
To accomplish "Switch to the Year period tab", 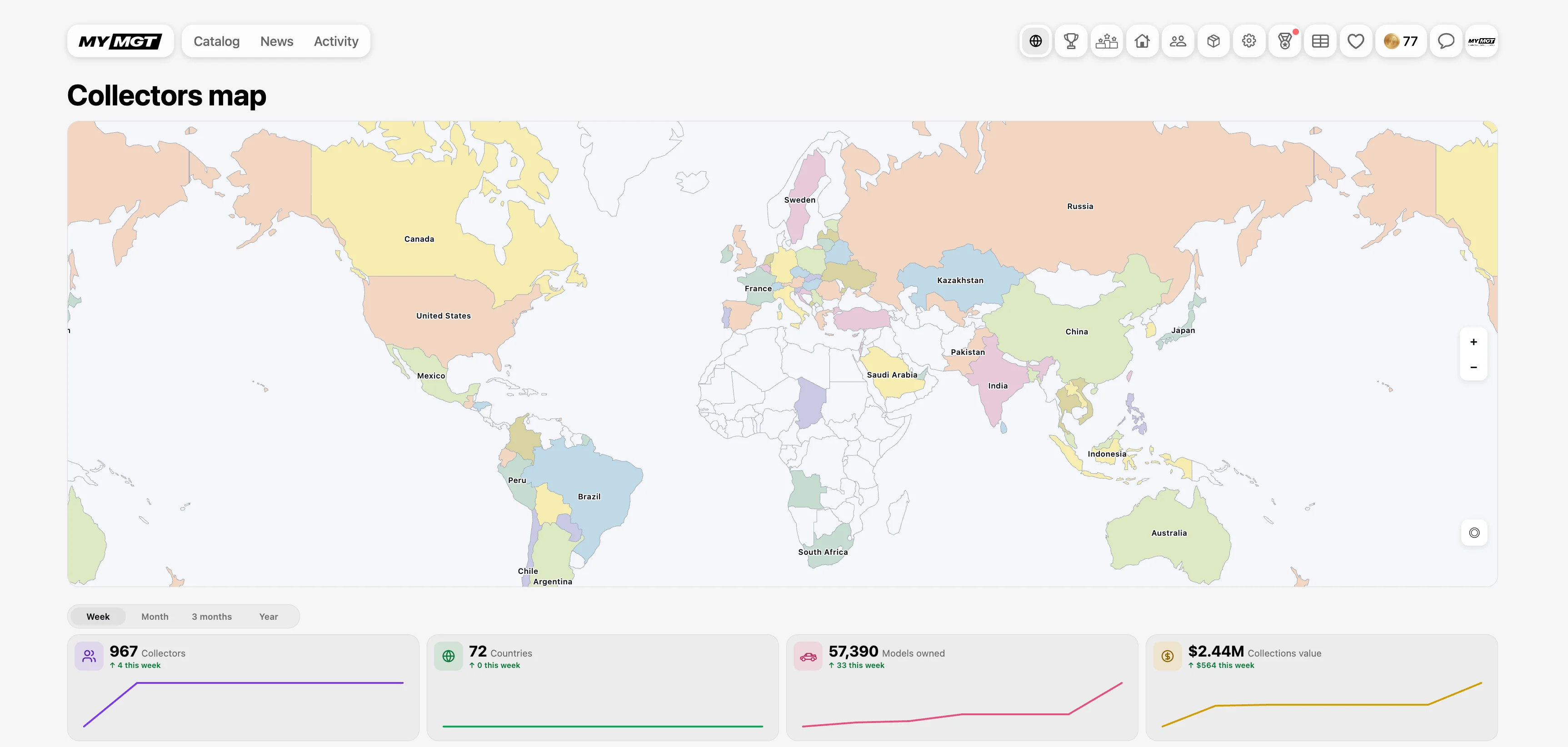I will [269, 617].
